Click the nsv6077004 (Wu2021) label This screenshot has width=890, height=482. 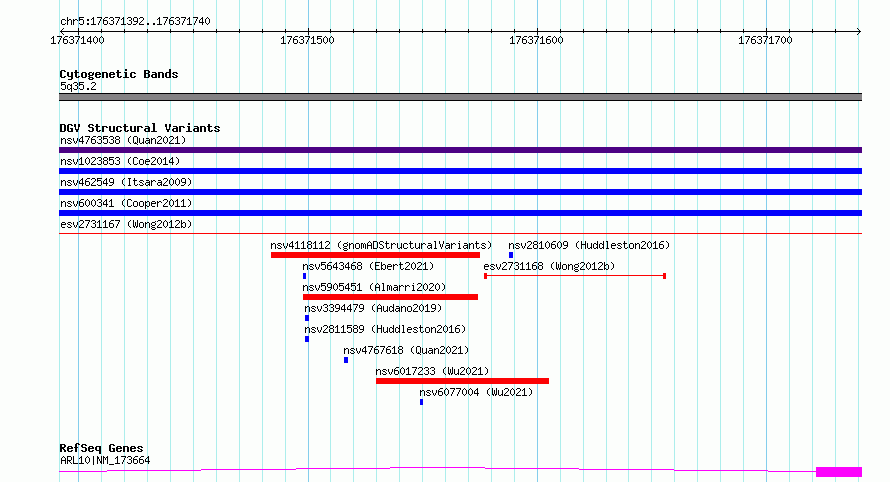point(476,392)
